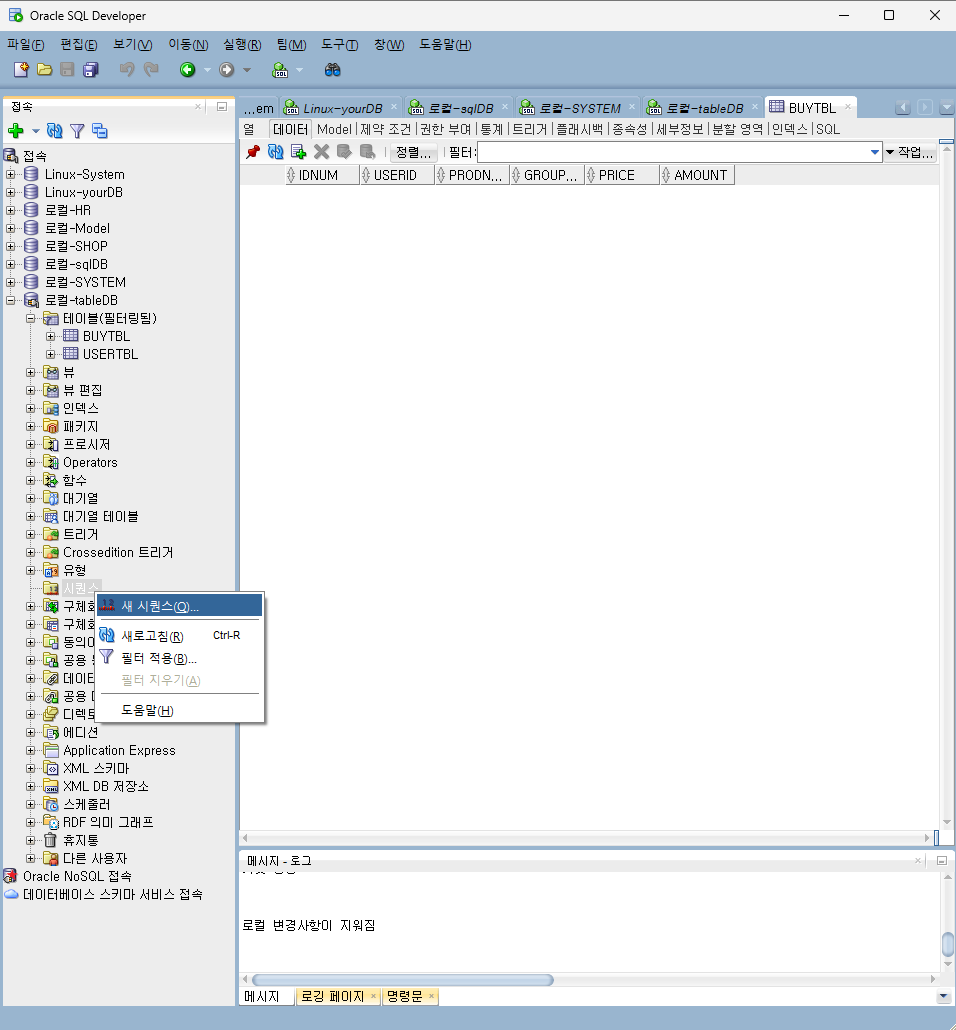Open the filter field dropdown arrow
Viewport: 956px width, 1030px height.
(875, 152)
